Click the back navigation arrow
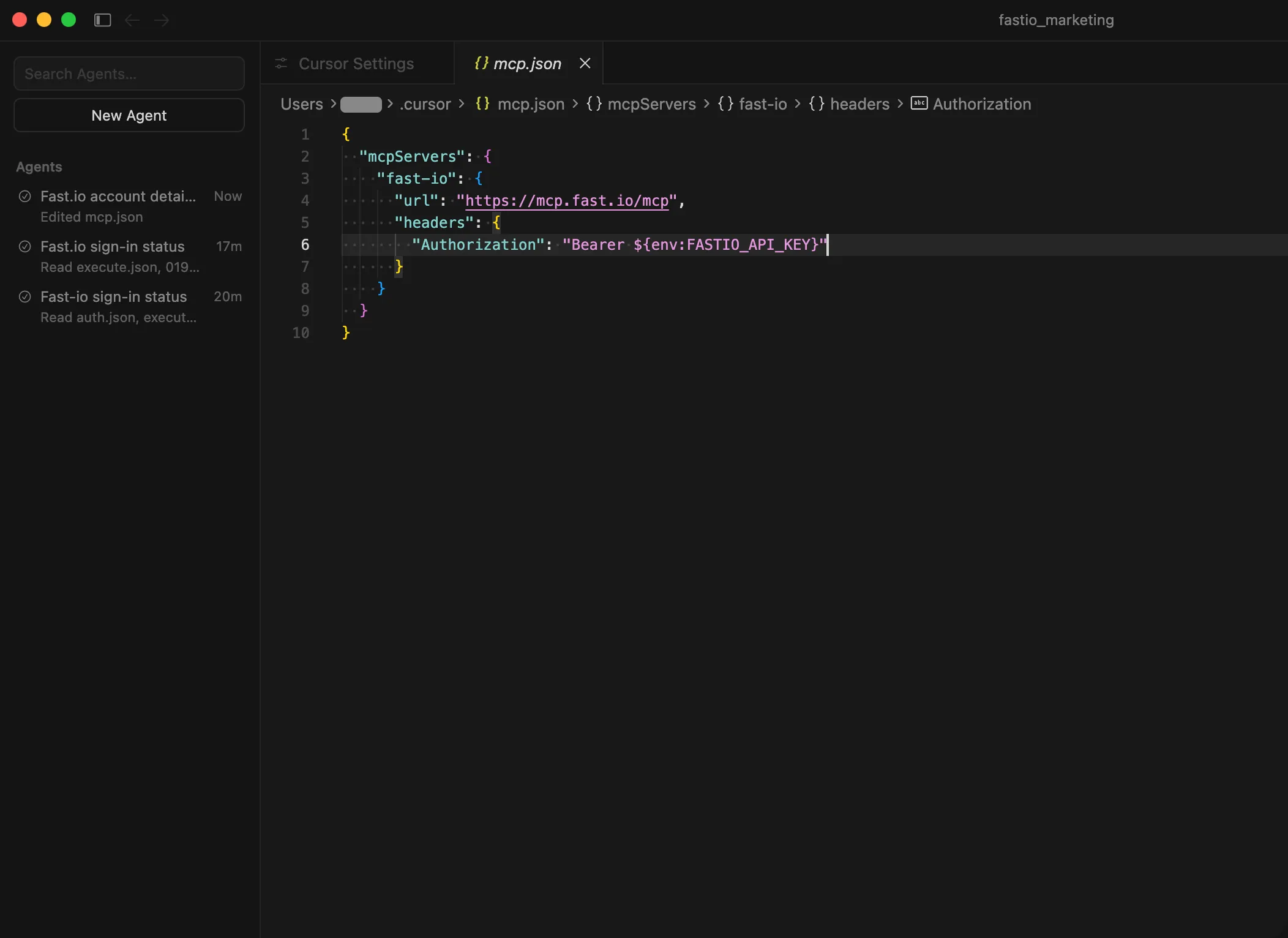Screen dimensions: 1288x938 (132, 20)
